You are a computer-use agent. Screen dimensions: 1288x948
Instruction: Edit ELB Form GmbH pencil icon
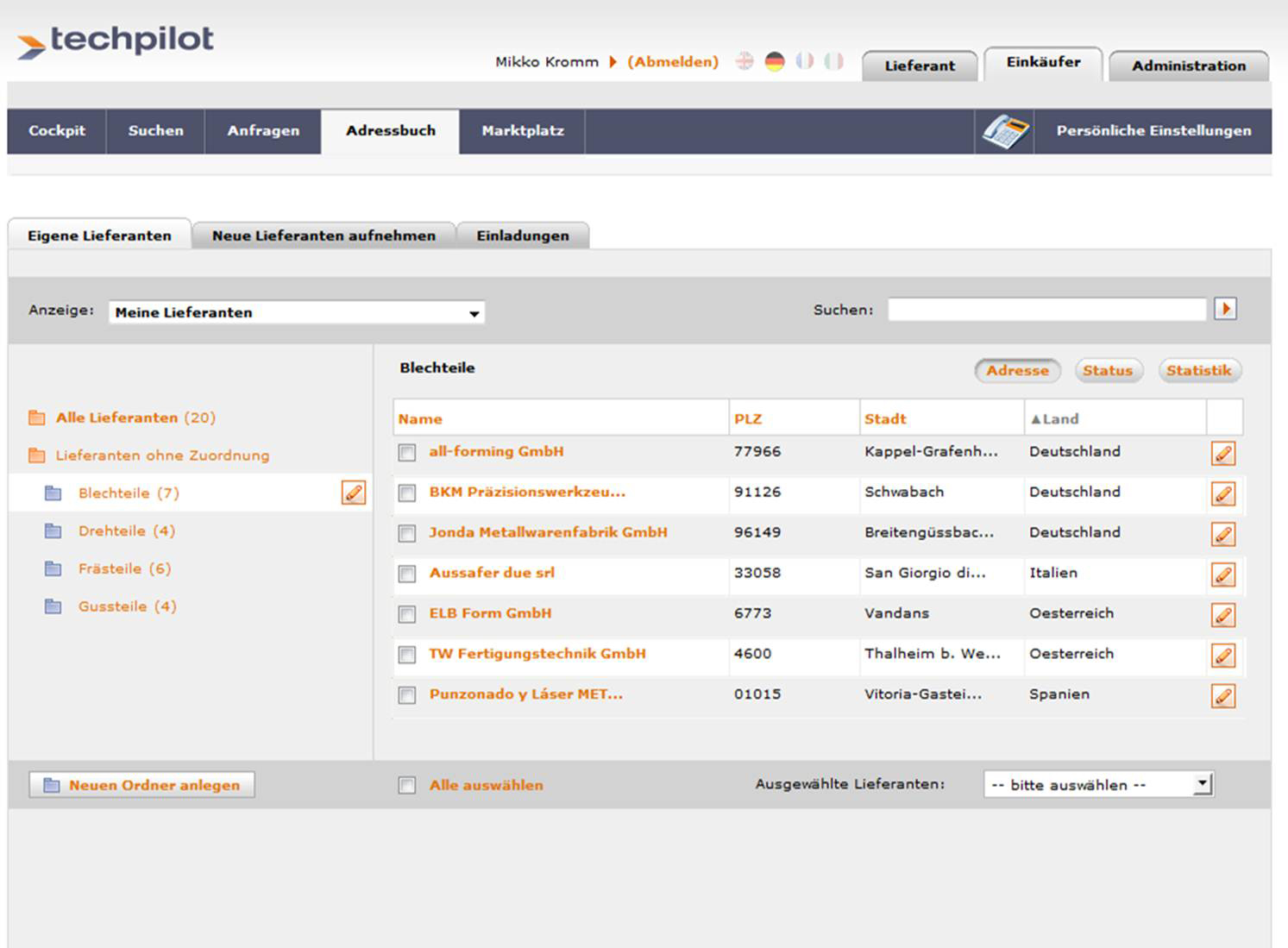[x=1222, y=615]
